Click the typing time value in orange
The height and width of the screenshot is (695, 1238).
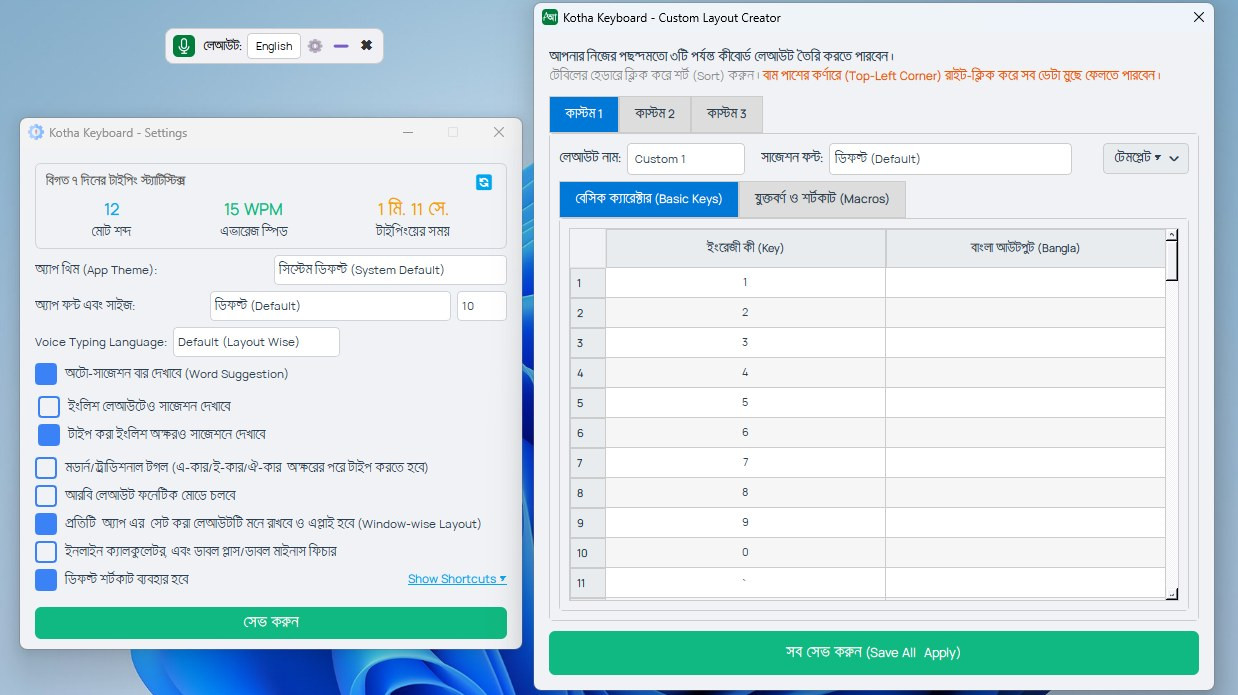click(412, 209)
